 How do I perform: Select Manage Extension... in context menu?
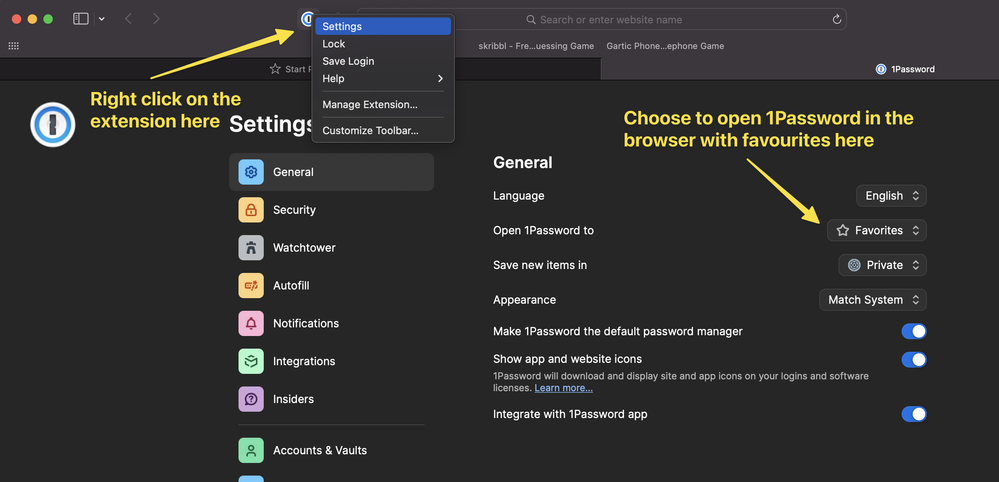point(369,104)
